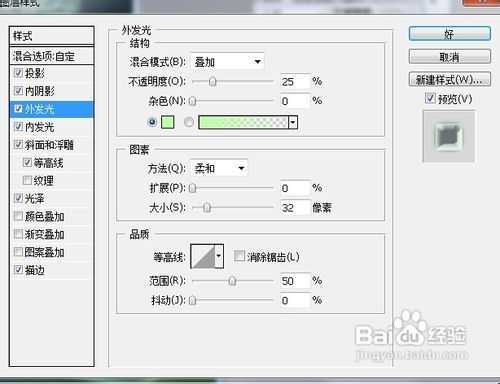Select the 光泽 satin row
Viewport: 500px width, 384px height.
point(52,198)
